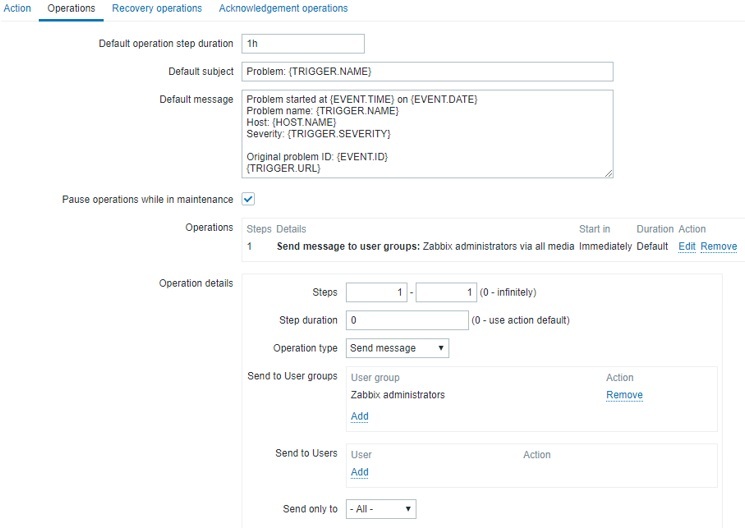745x532 pixels.
Task: Add a user under Send to Users
Action: (x=359, y=472)
